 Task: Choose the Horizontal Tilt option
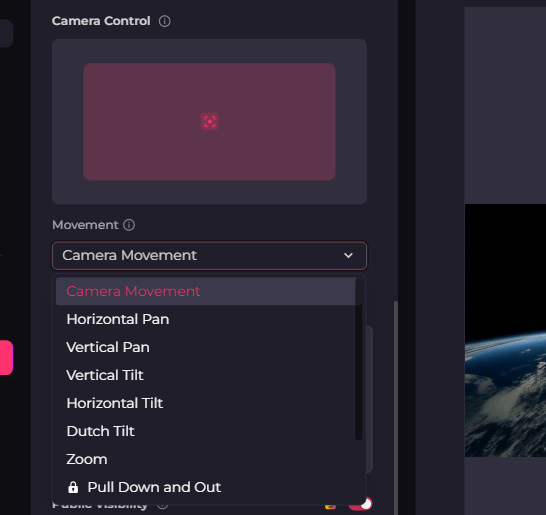tap(115, 403)
